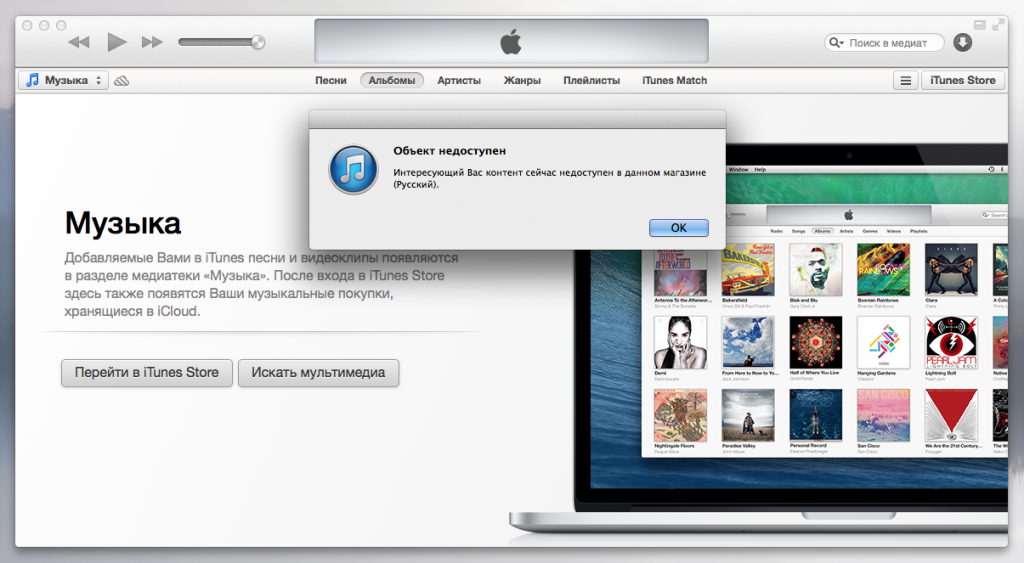
Task: Select the Pearl Jam Lightning Bolt album cover
Action: (951, 343)
